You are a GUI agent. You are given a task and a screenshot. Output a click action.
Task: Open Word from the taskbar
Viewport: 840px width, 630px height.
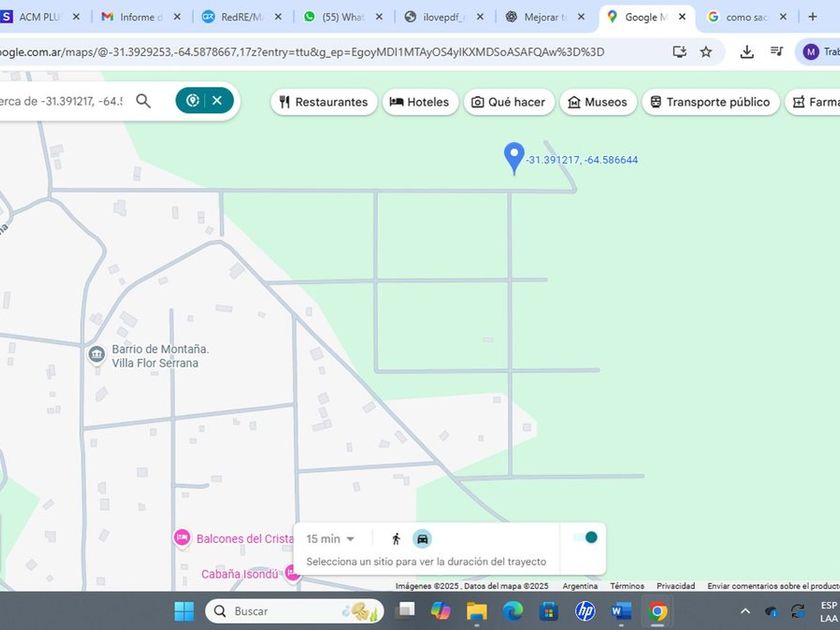621,611
